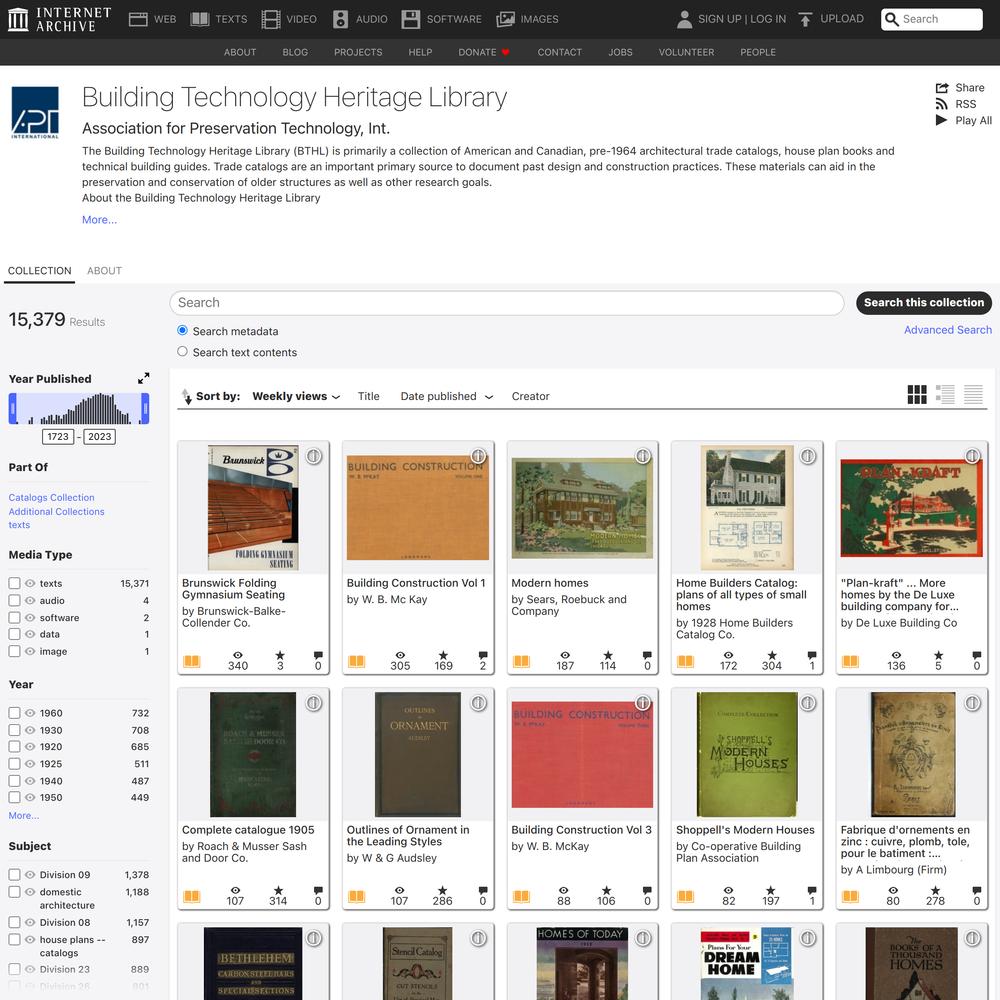The height and width of the screenshot is (1000, 1000).
Task: Open the Software section icon
Action: coord(411,19)
